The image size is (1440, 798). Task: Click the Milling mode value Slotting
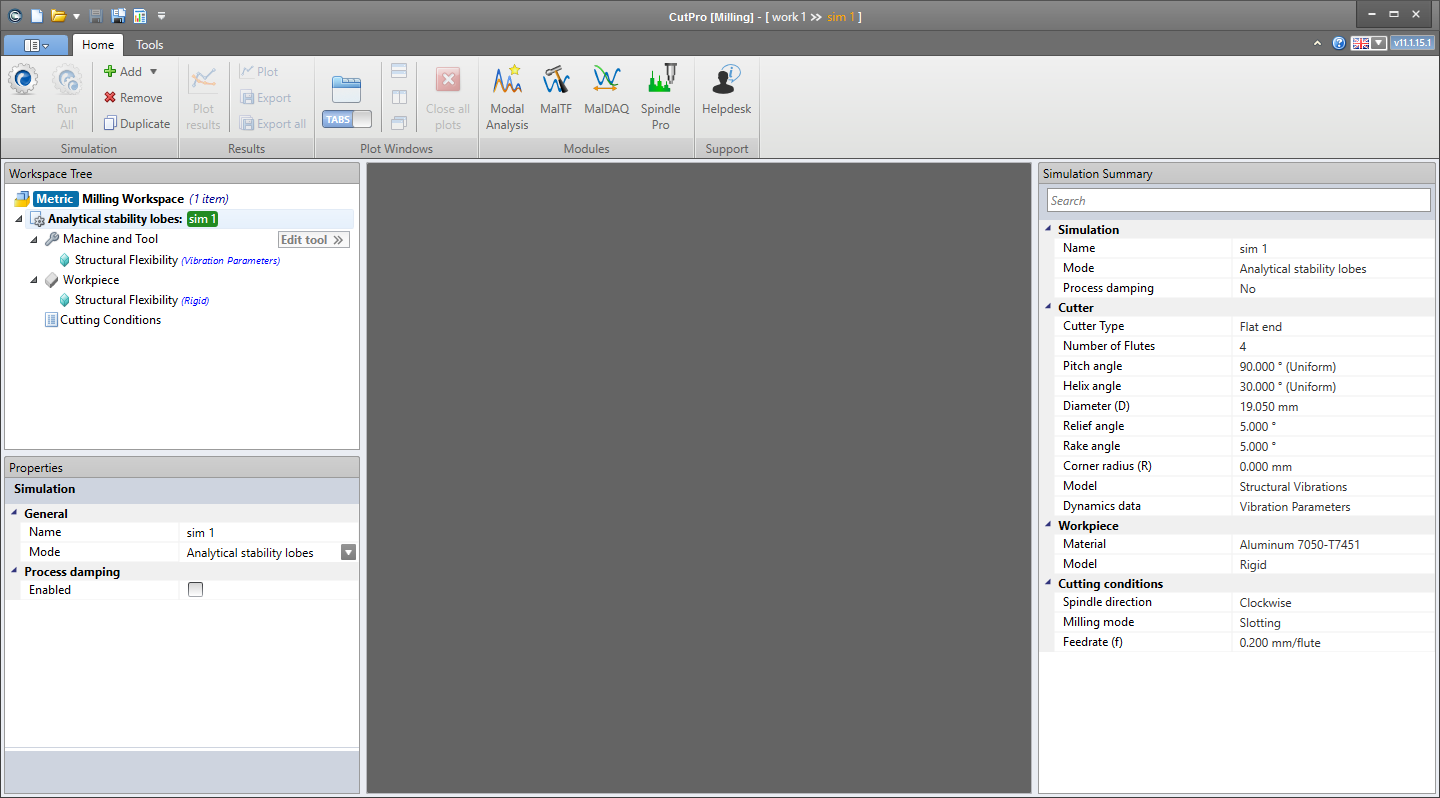pos(1260,623)
